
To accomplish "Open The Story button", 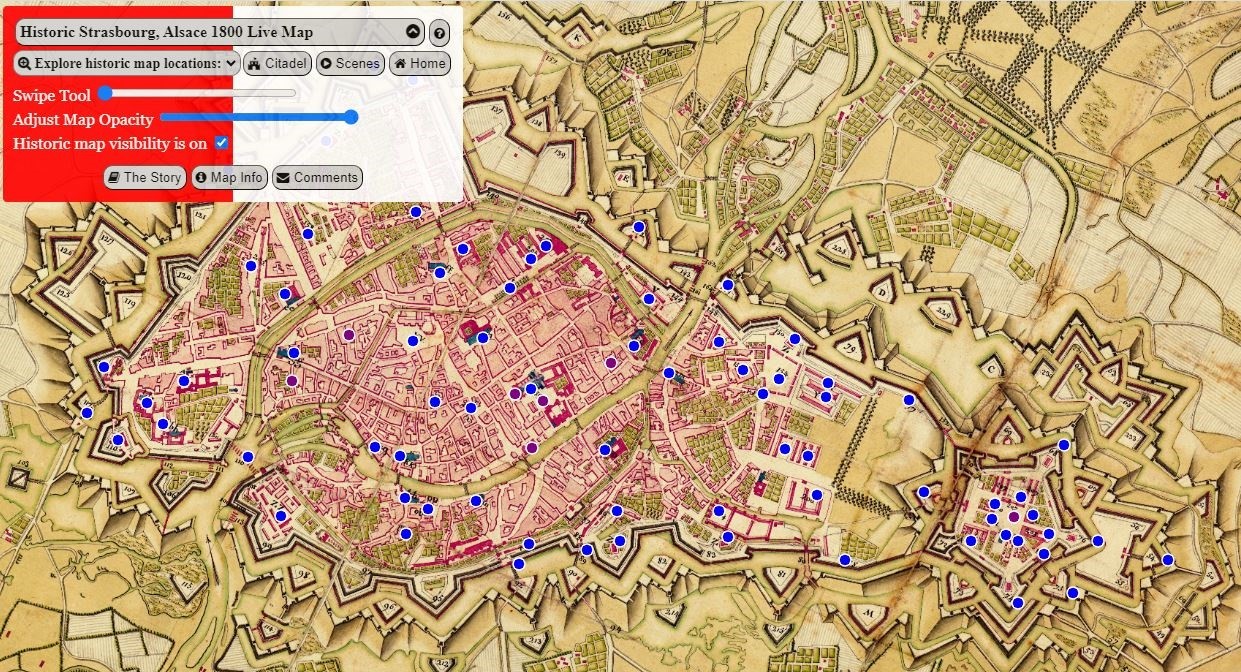I will tap(145, 177).
